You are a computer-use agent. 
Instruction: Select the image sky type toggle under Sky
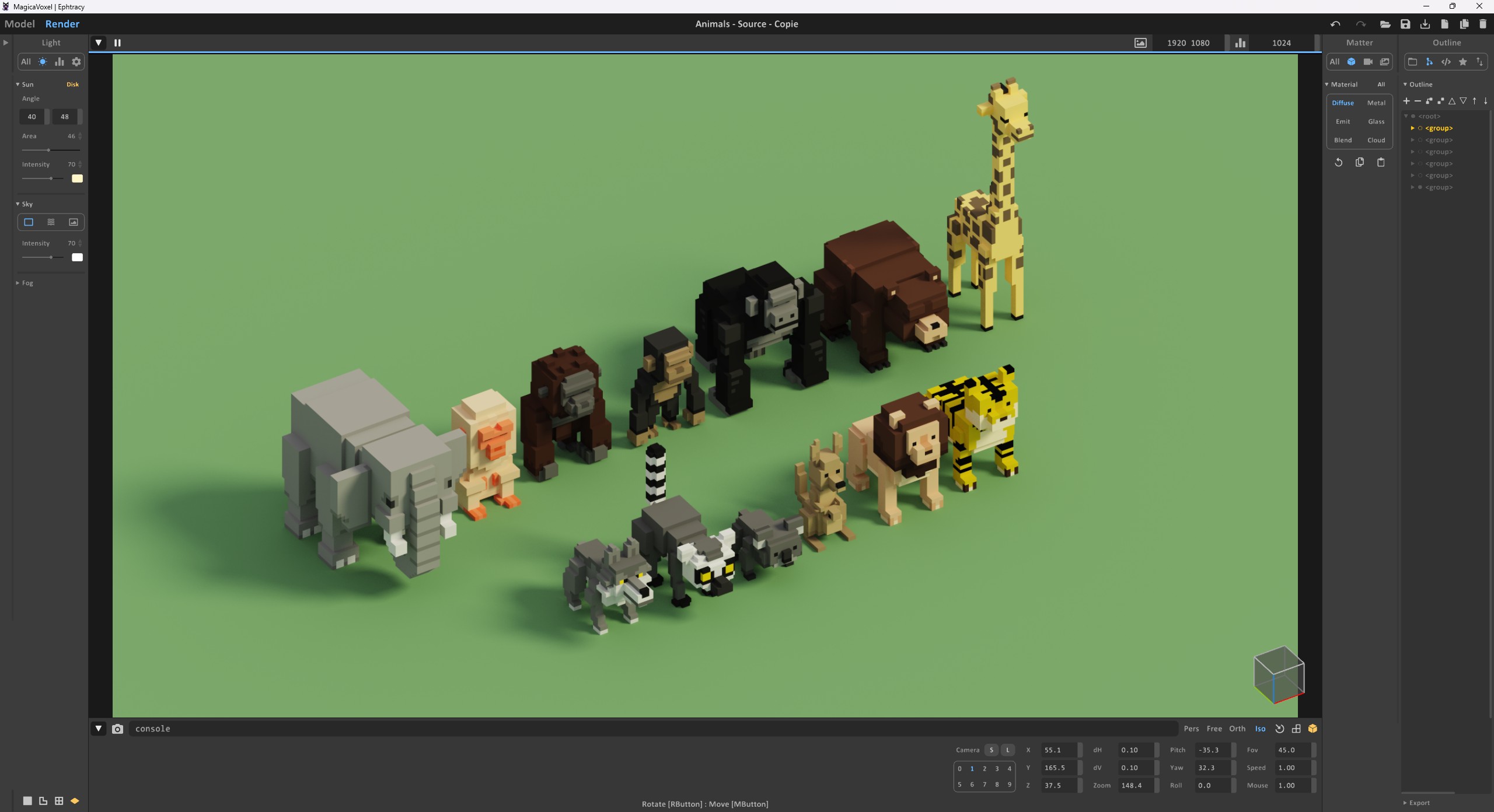tap(74, 222)
